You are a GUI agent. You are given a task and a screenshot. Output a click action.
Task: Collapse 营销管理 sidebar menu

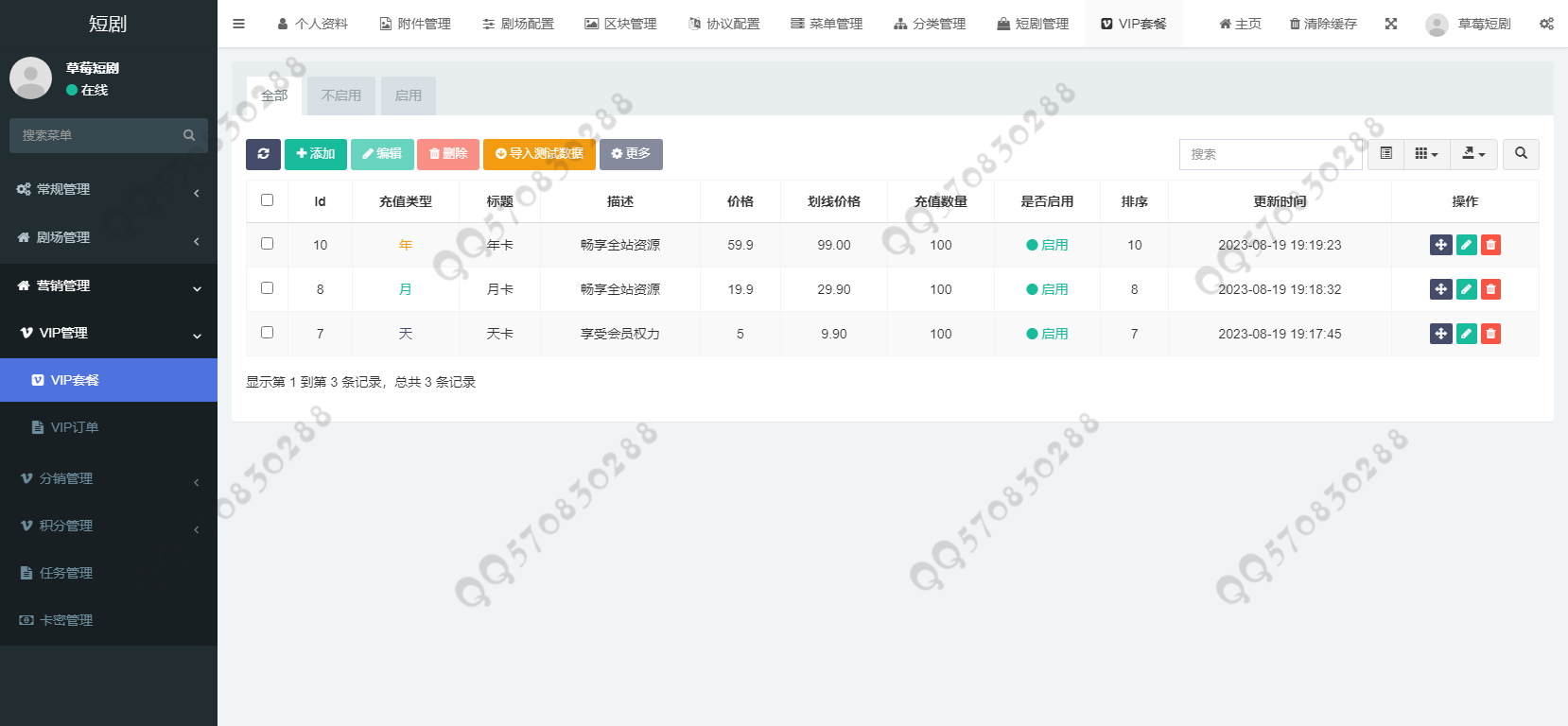(109, 285)
